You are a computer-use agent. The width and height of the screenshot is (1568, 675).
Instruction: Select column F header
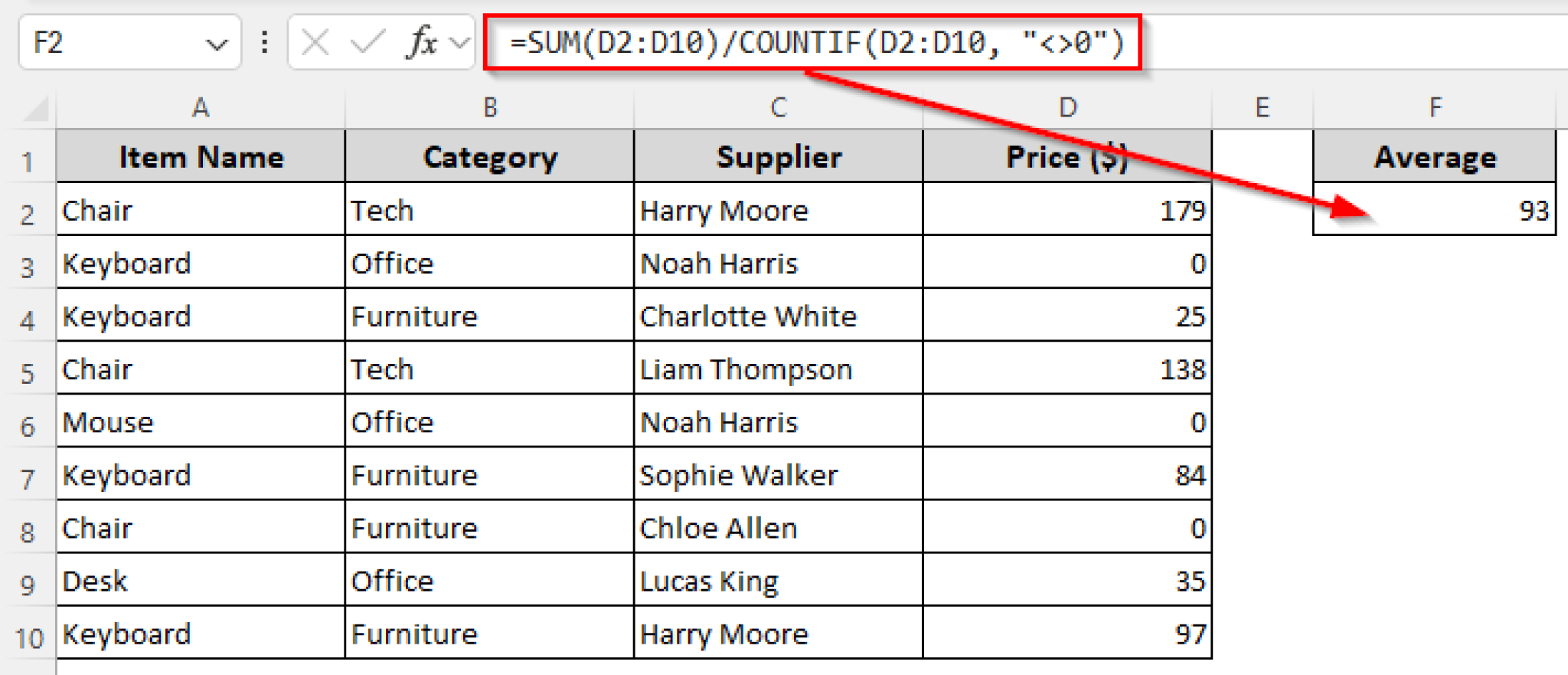pos(1435,108)
